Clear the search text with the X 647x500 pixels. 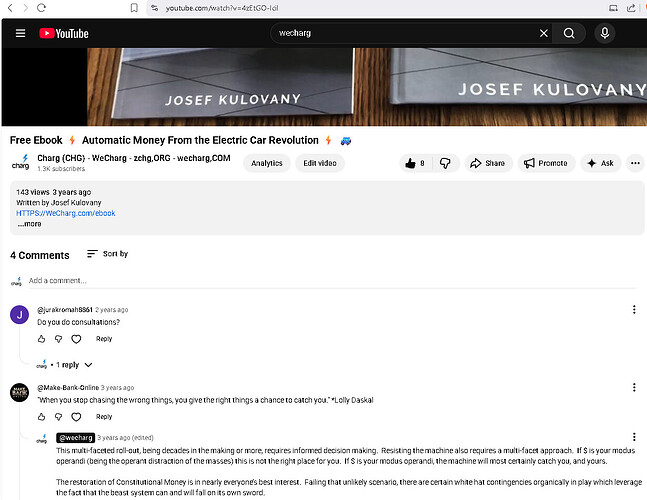544,33
